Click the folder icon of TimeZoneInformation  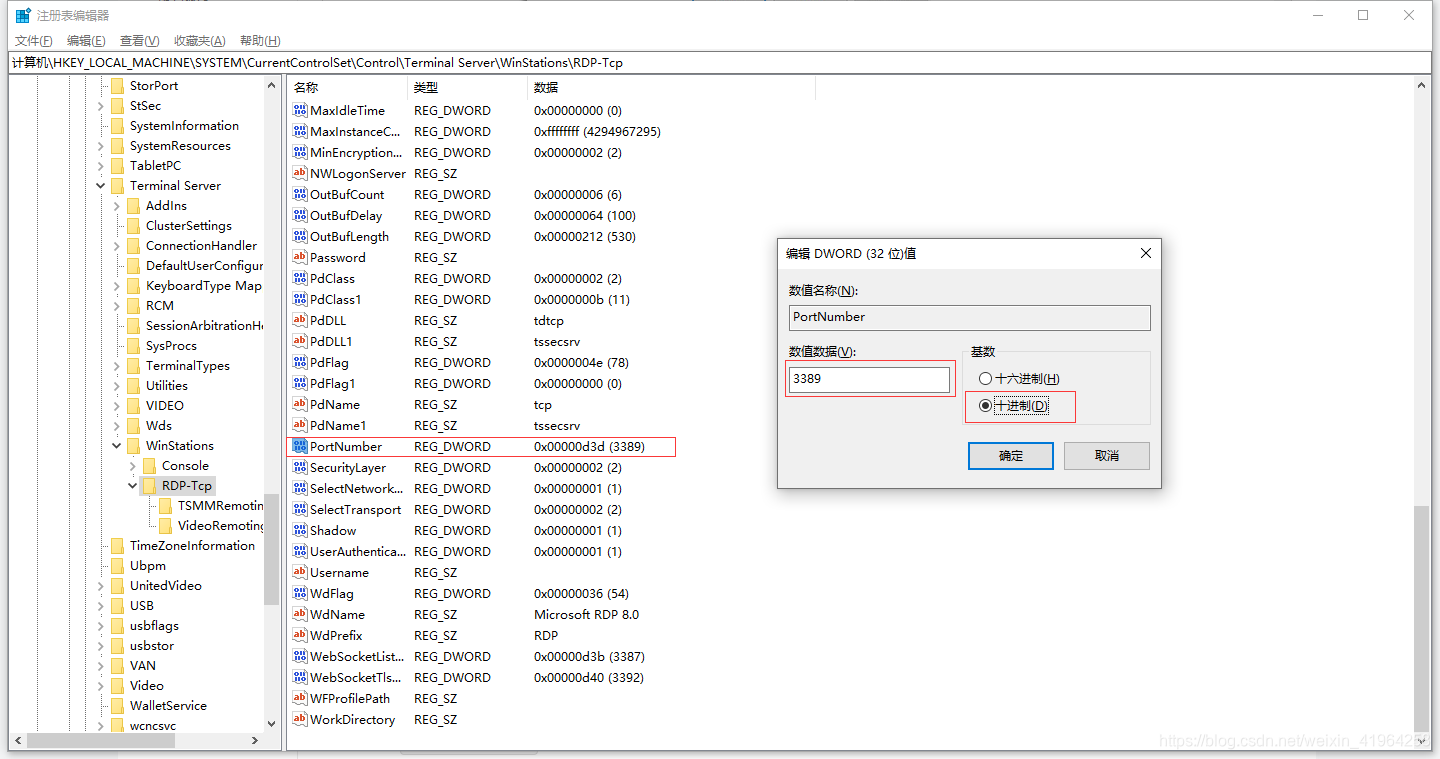[118, 545]
